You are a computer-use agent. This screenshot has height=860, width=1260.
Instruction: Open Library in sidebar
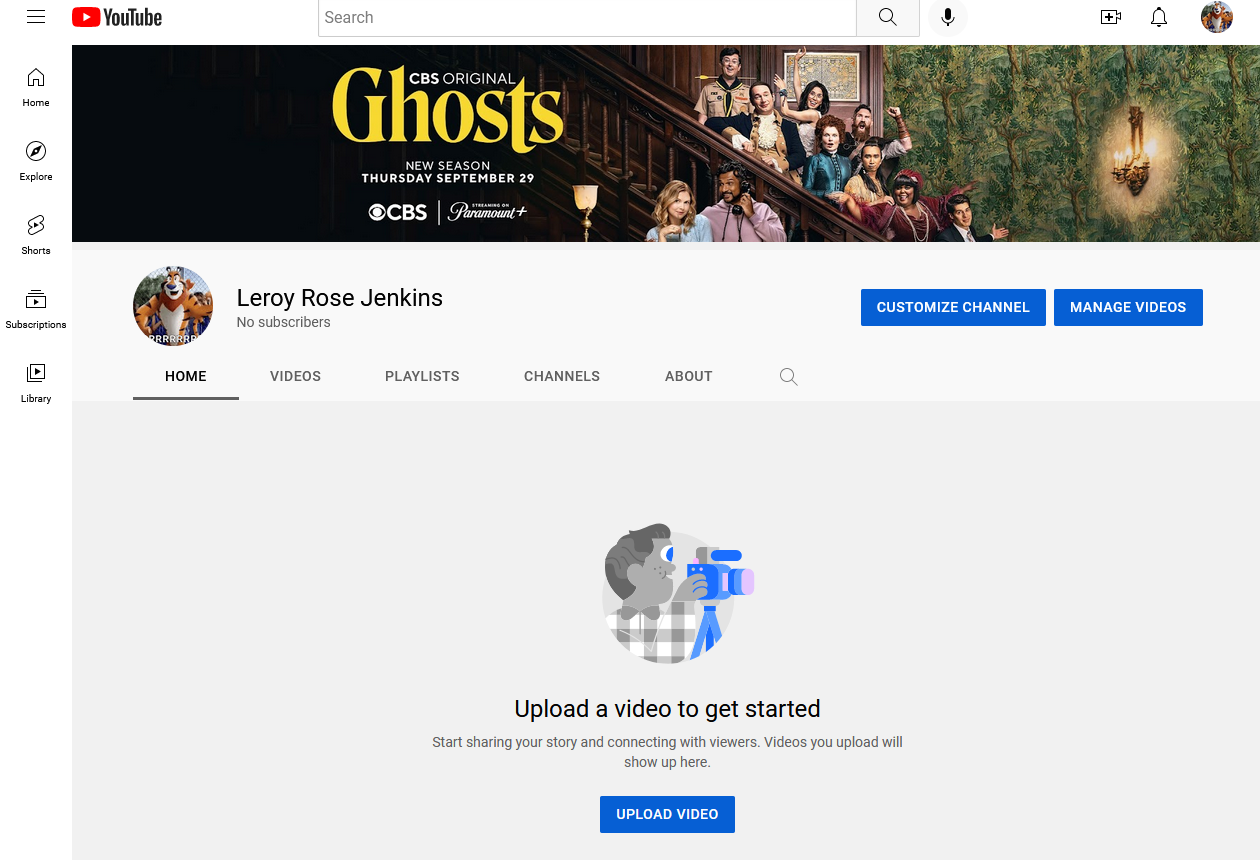click(36, 383)
